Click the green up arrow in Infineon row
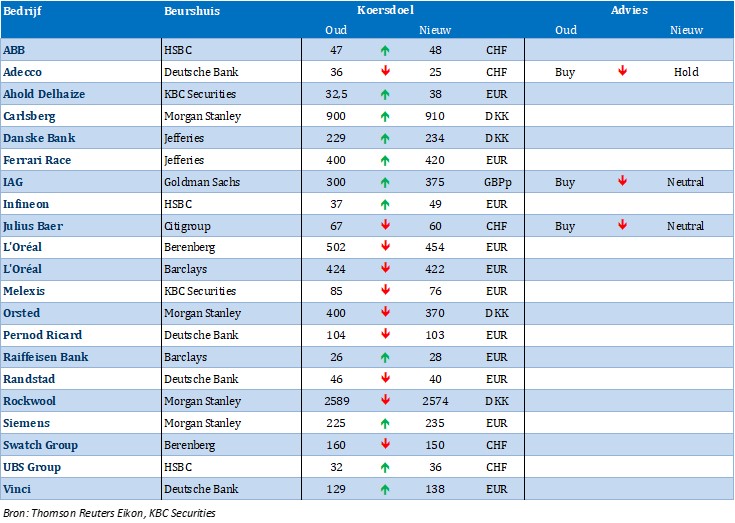Viewport: 735px width, 523px height. (385, 204)
